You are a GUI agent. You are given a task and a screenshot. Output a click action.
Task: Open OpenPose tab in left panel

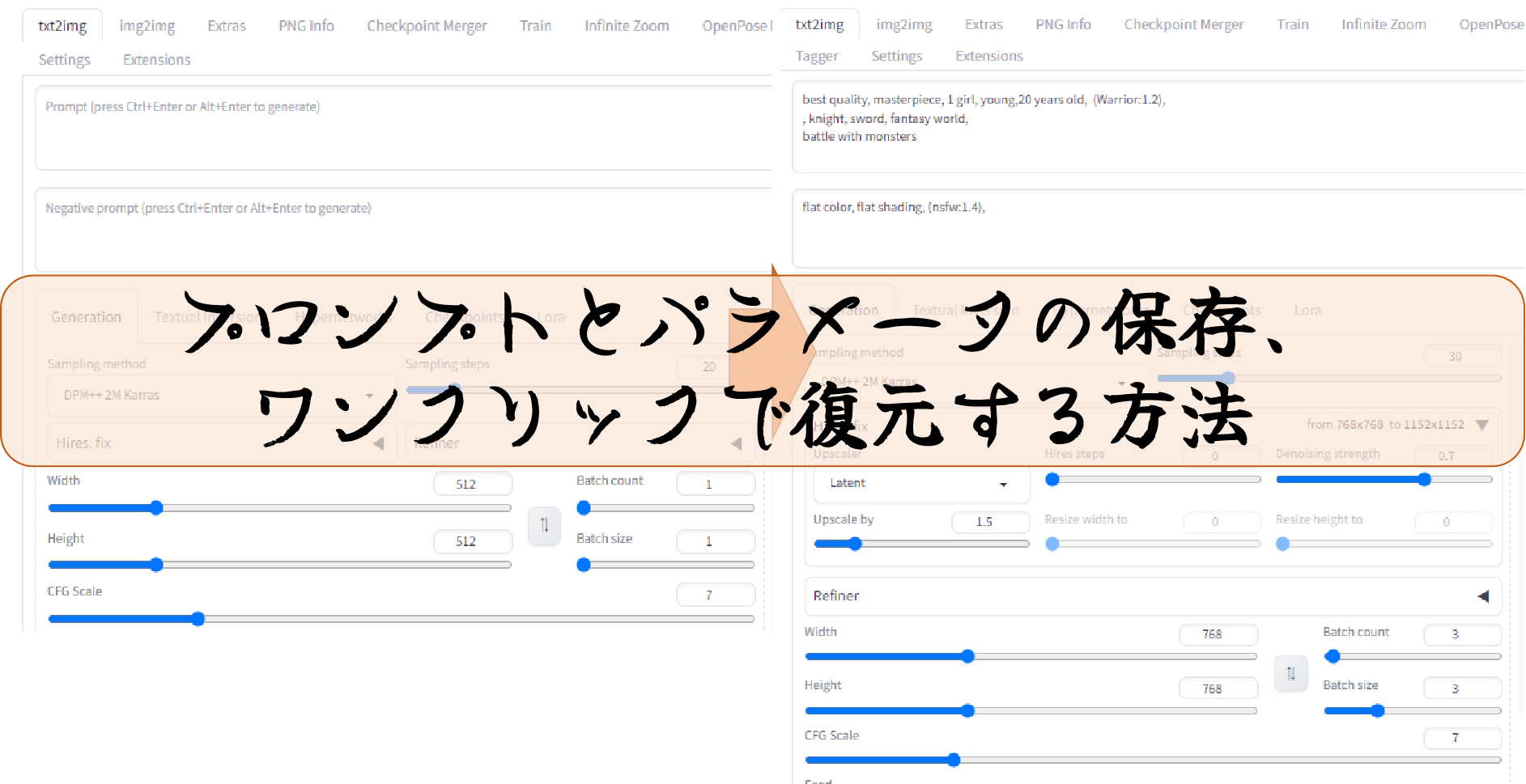point(737,26)
